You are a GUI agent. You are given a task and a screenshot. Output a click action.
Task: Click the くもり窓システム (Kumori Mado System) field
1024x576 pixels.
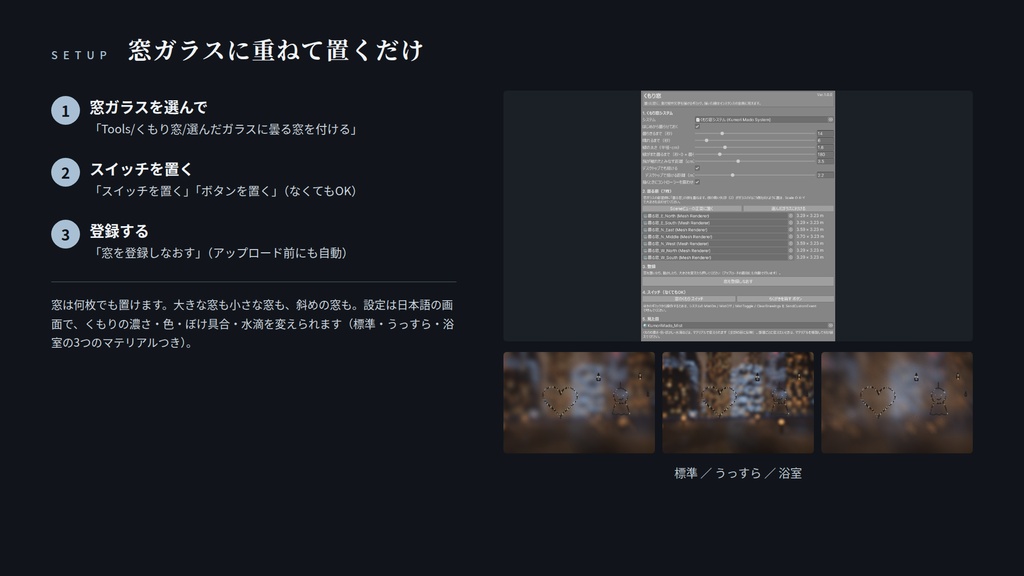click(x=764, y=120)
